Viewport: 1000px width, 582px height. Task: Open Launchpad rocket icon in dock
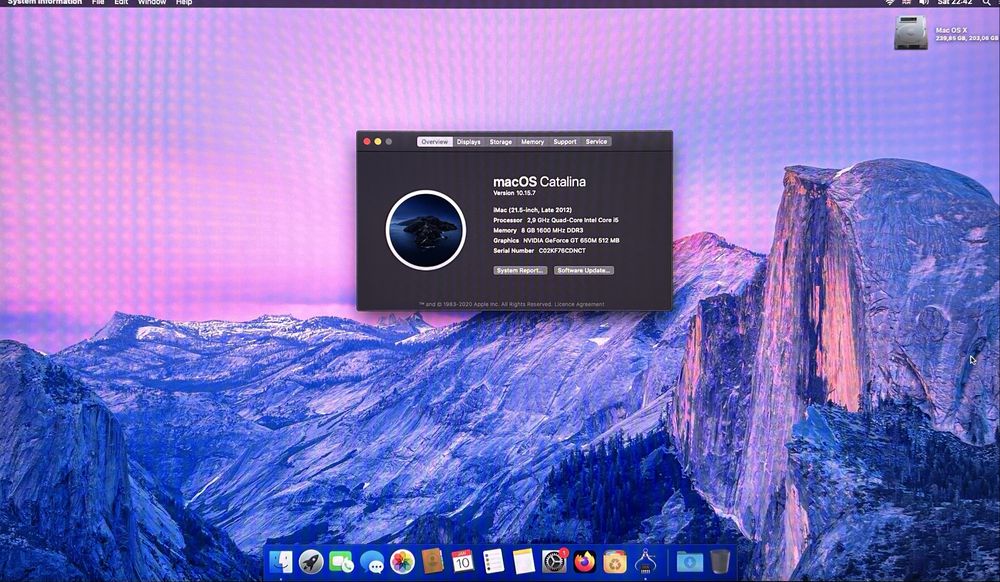click(x=311, y=562)
